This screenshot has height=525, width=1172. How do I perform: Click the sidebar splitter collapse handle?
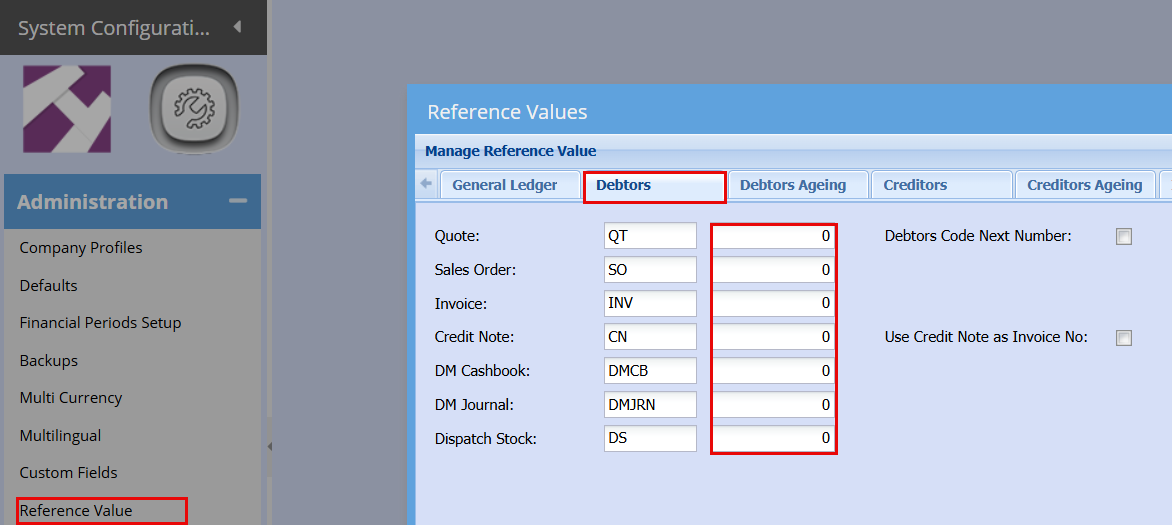click(269, 446)
